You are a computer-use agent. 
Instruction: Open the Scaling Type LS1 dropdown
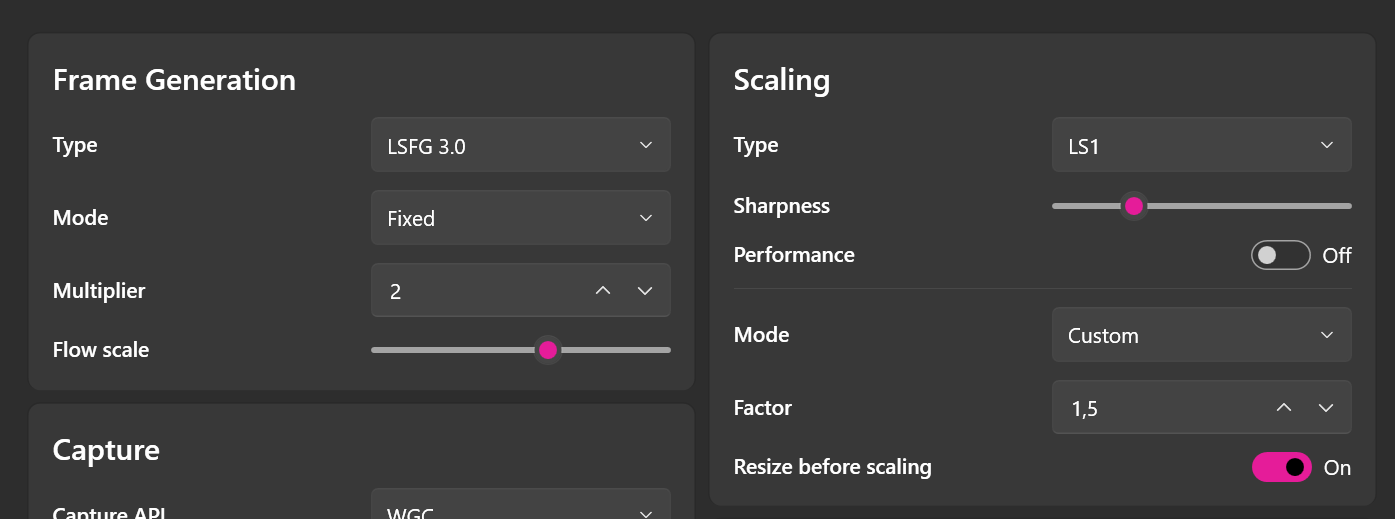[1201, 146]
